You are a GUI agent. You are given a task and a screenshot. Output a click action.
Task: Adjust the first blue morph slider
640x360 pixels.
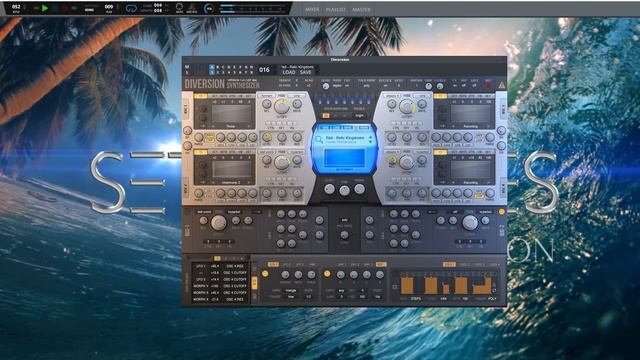click(x=320, y=100)
